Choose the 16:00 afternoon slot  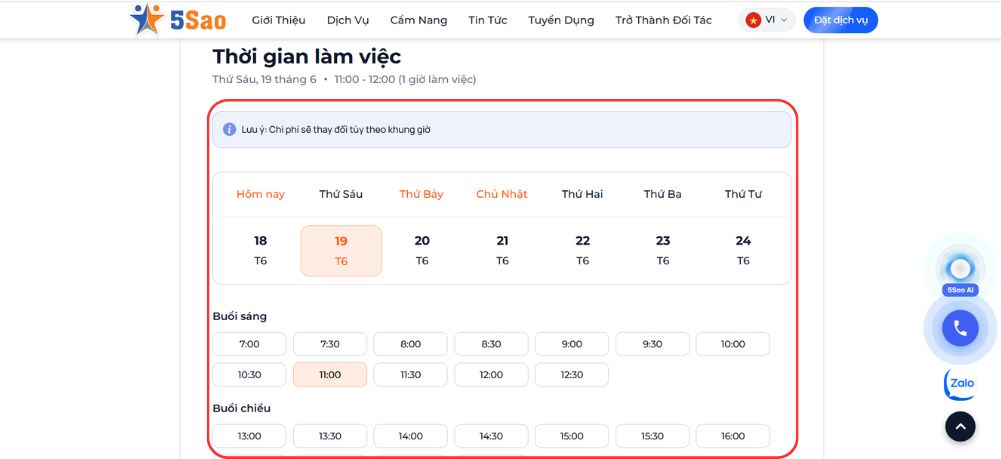tap(733, 436)
